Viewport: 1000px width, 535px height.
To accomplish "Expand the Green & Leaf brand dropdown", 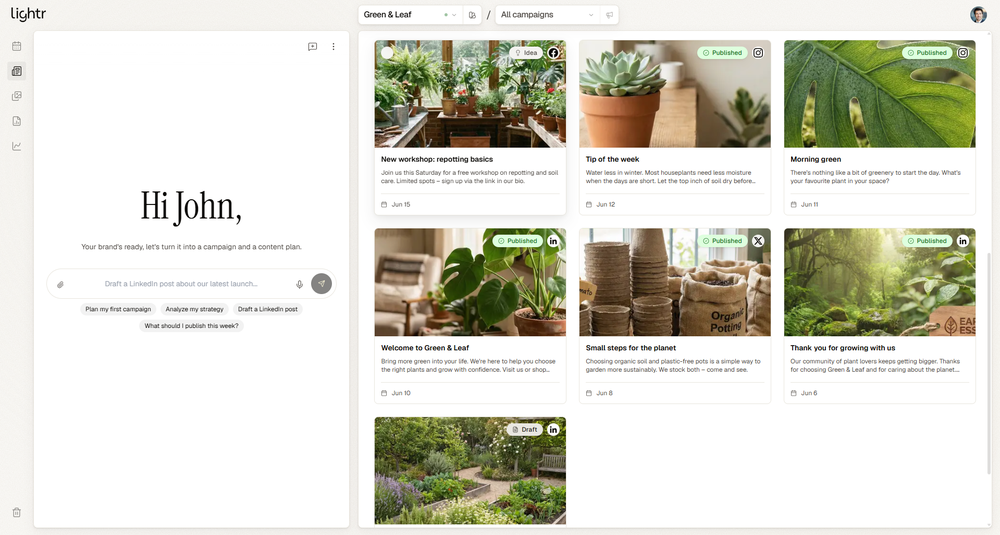I will click(x=409, y=15).
